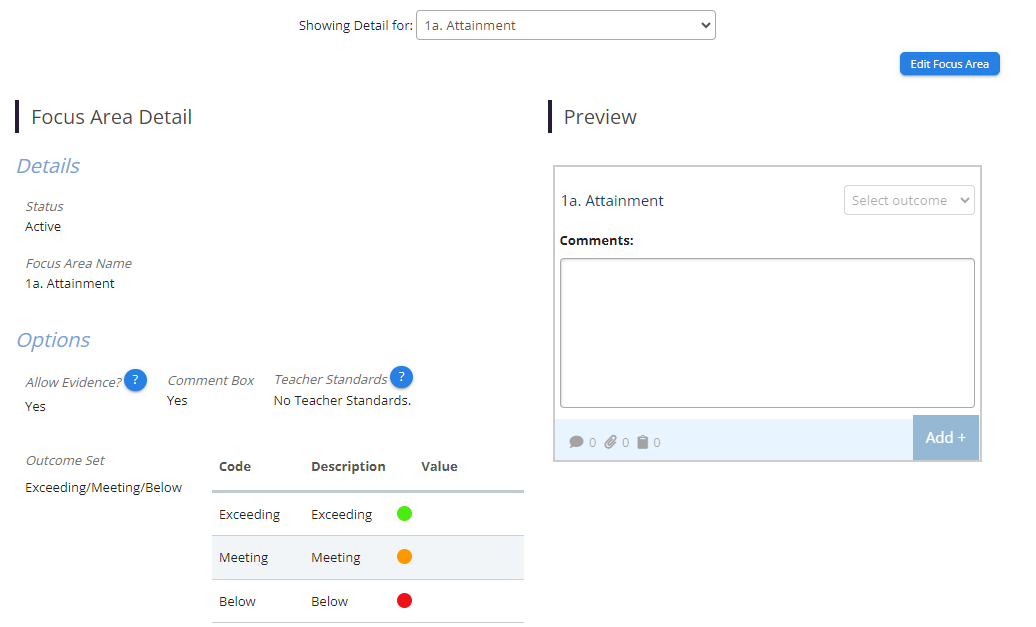Click the Edit Focus Area button
The height and width of the screenshot is (627, 1036).
pyautogui.click(x=949, y=64)
